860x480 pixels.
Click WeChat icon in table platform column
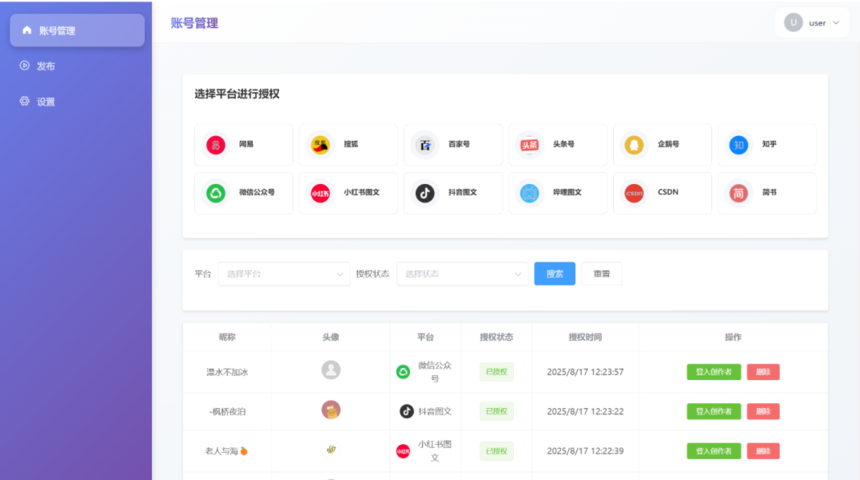pos(403,372)
